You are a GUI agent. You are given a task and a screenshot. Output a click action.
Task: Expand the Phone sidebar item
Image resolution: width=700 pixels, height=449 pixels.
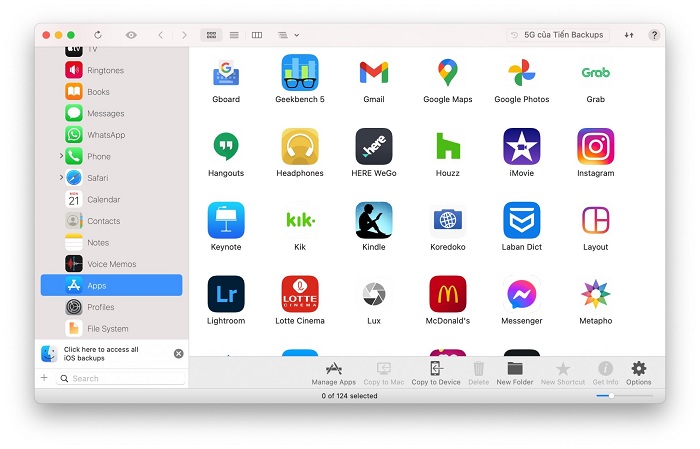62,156
